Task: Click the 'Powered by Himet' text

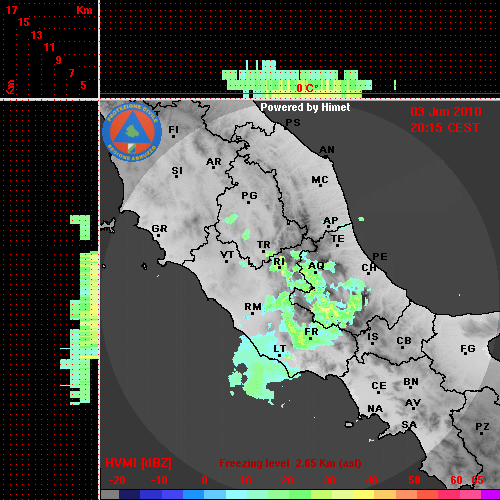Action: pos(305,107)
